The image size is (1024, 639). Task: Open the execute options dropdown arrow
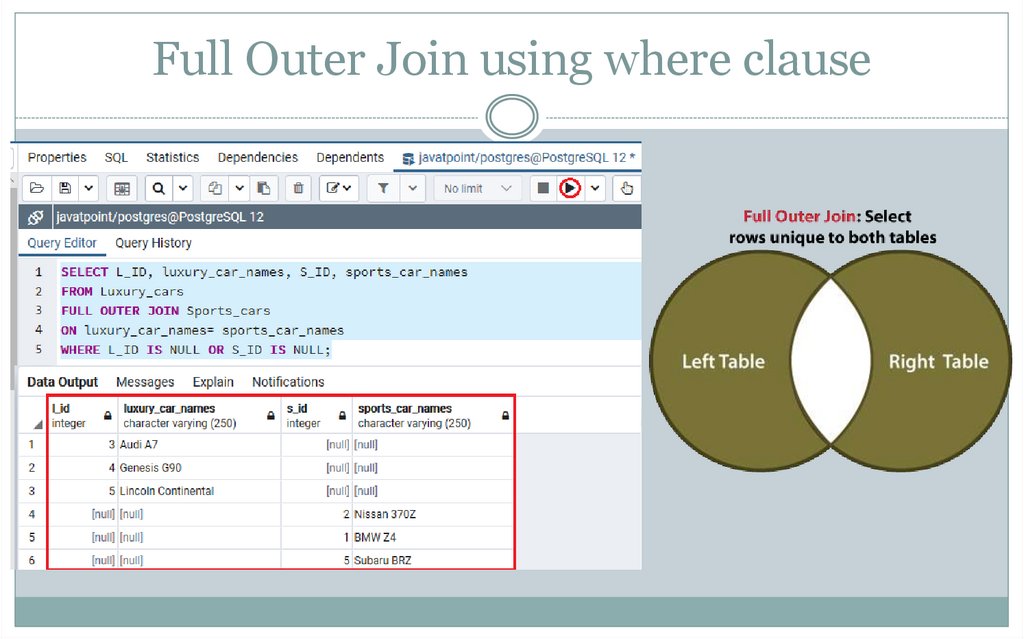pos(594,188)
